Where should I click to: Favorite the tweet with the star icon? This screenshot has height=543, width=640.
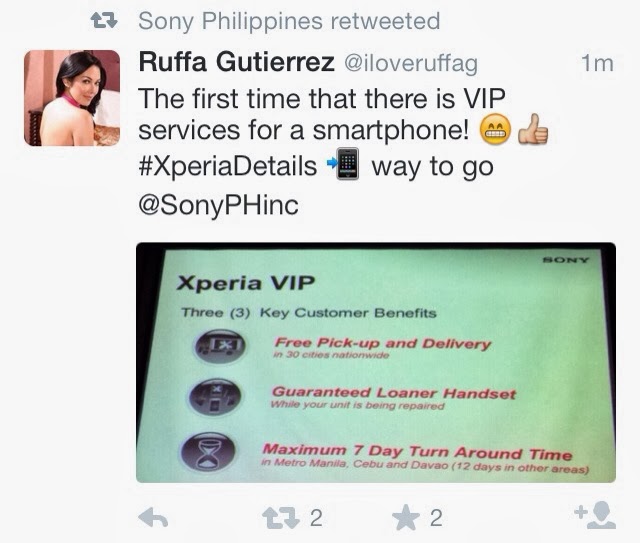click(x=406, y=518)
